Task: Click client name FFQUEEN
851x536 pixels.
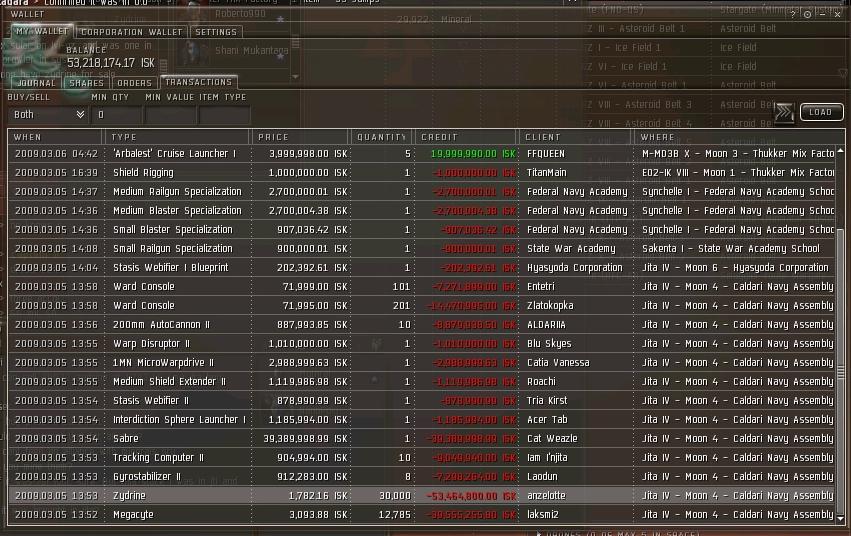Action: coord(545,154)
